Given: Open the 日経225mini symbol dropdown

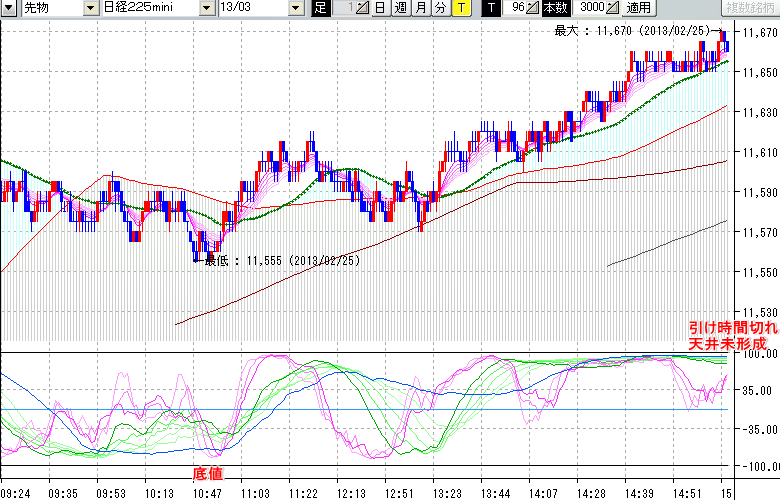Looking at the screenshot, I should click(x=206, y=8).
